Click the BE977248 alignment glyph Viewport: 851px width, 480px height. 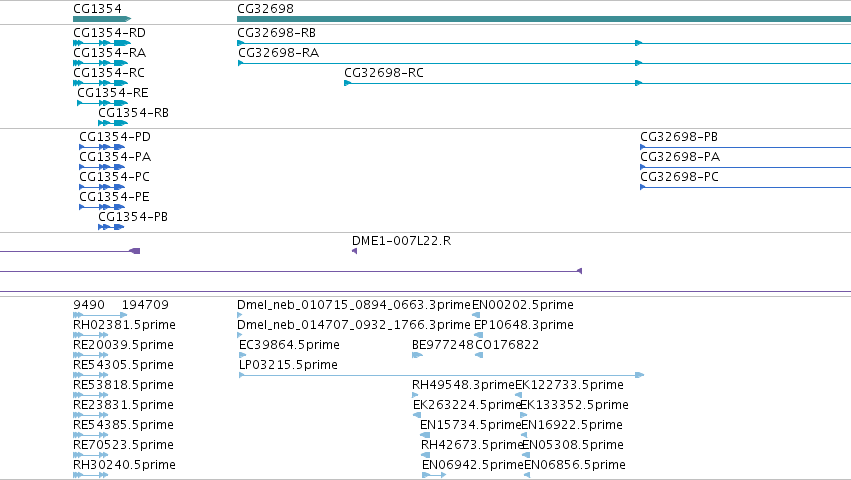[417, 355]
